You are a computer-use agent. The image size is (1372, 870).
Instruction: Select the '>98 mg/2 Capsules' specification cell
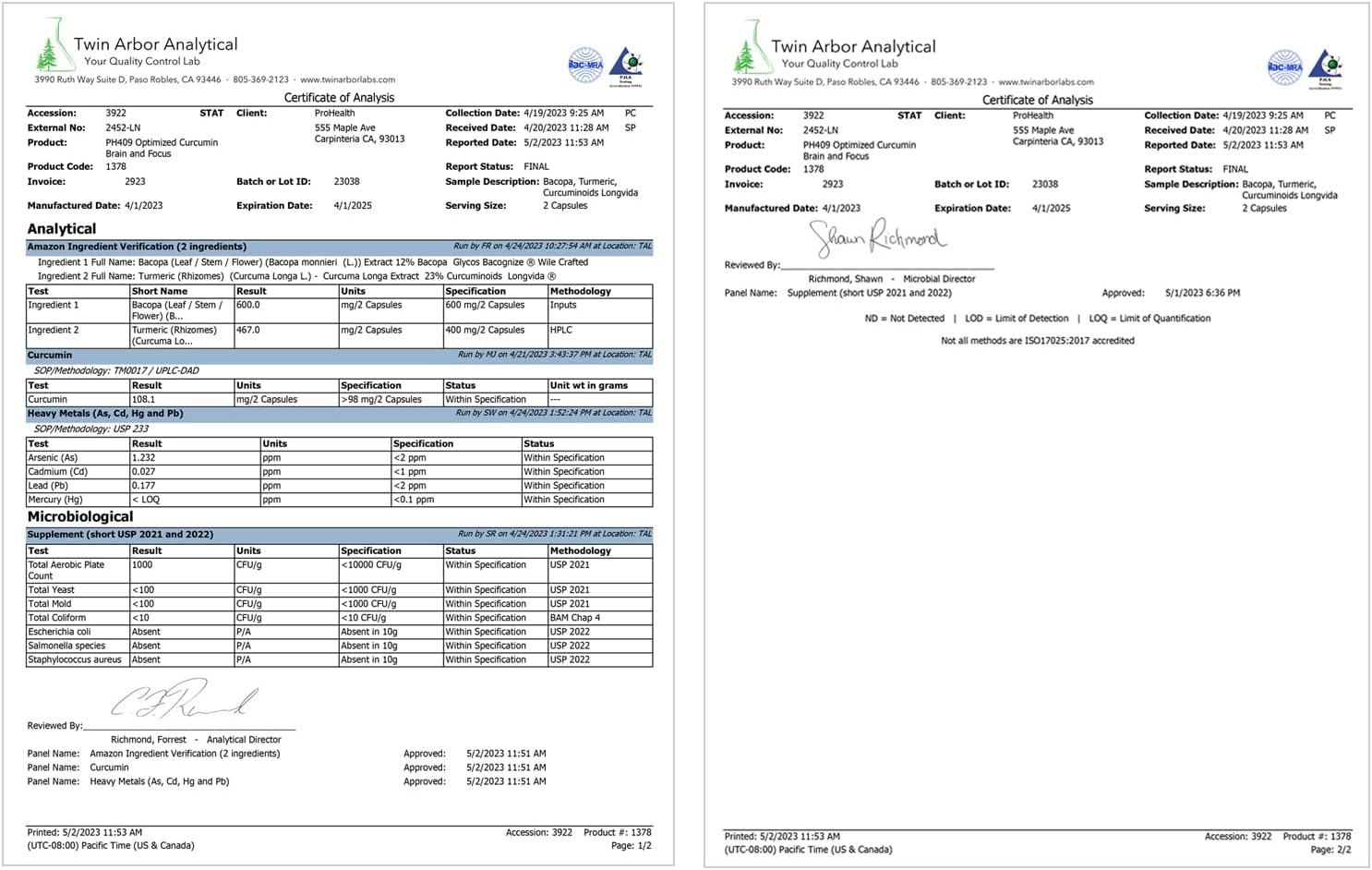click(x=391, y=400)
